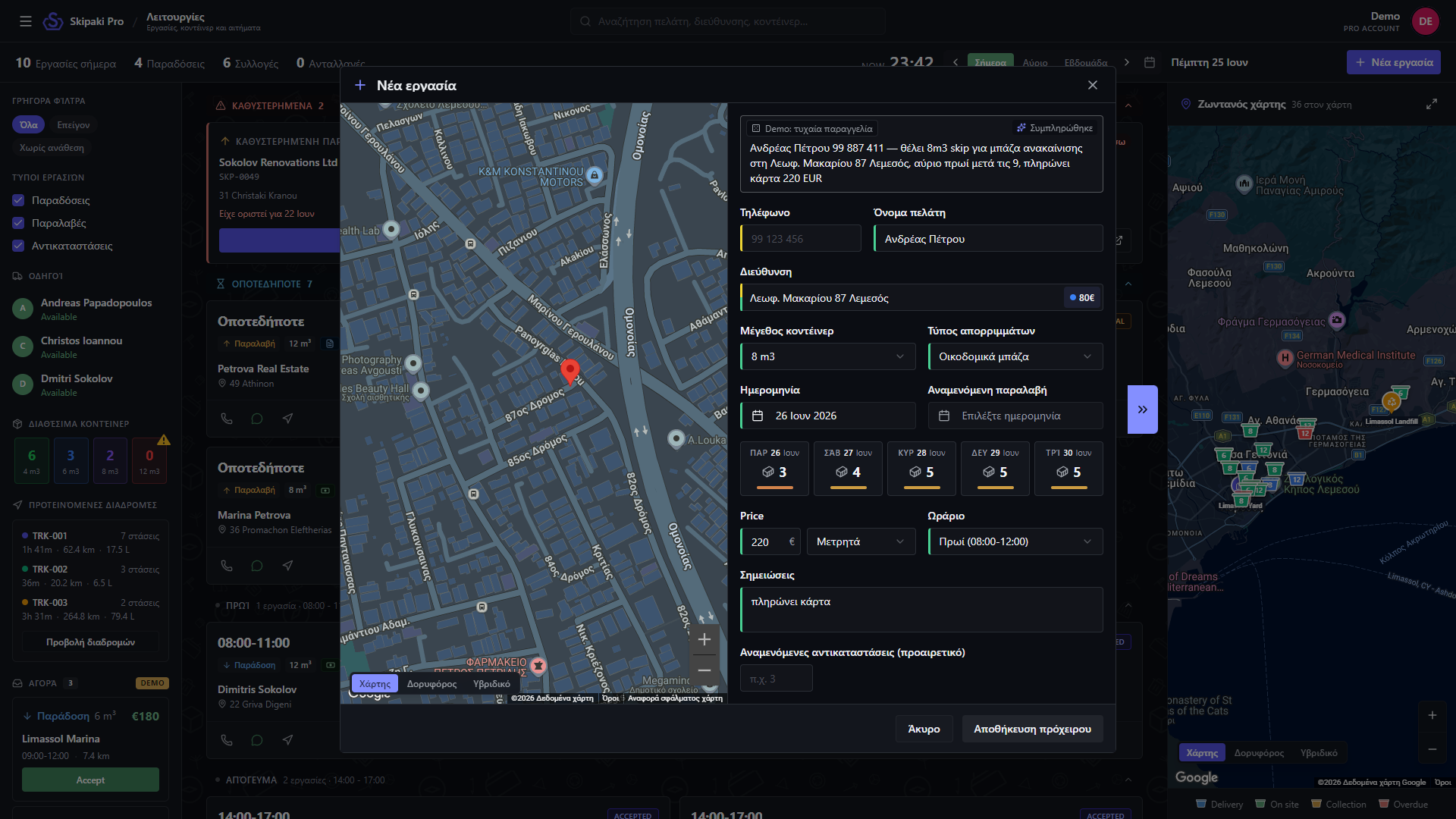Click the red location pin marker

point(570,372)
